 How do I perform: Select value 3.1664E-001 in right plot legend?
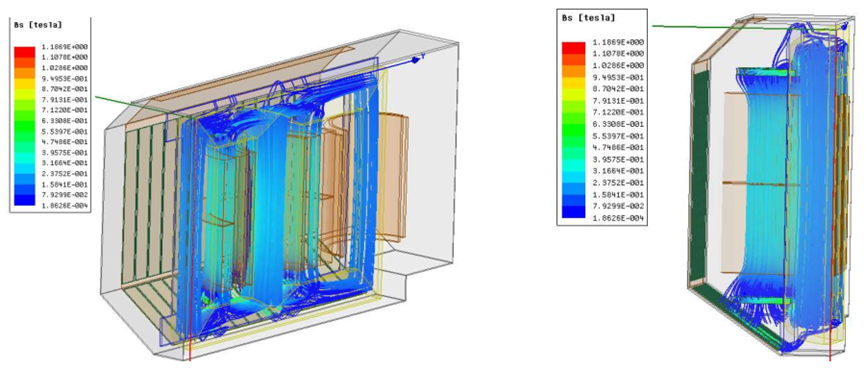618,170
